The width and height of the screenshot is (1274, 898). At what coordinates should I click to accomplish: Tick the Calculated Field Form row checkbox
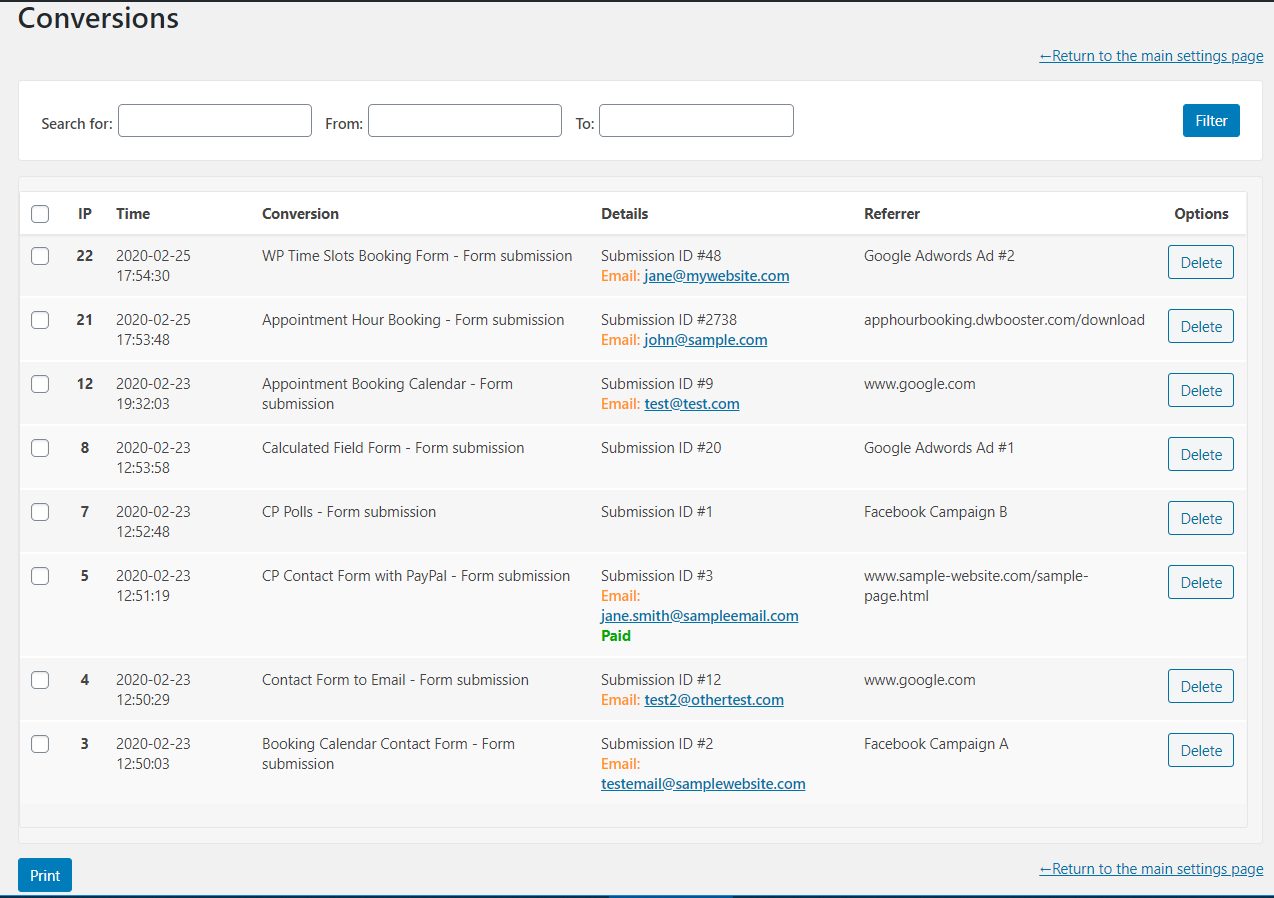pyautogui.click(x=40, y=448)
